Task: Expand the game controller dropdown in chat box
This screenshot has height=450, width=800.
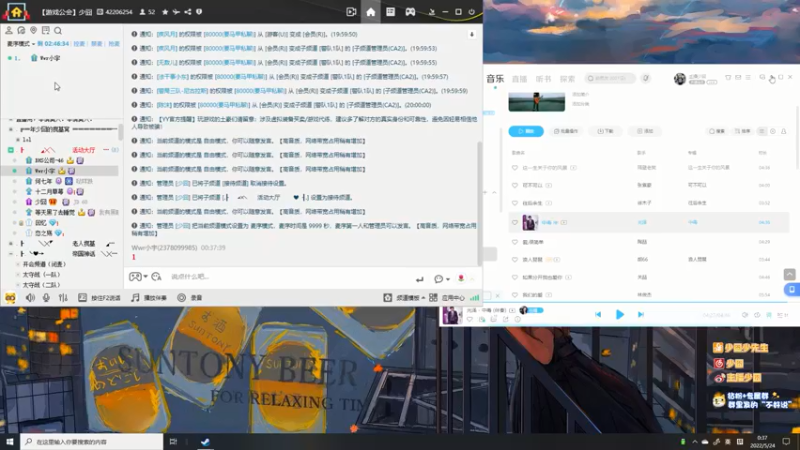Action: pos(145,277)
